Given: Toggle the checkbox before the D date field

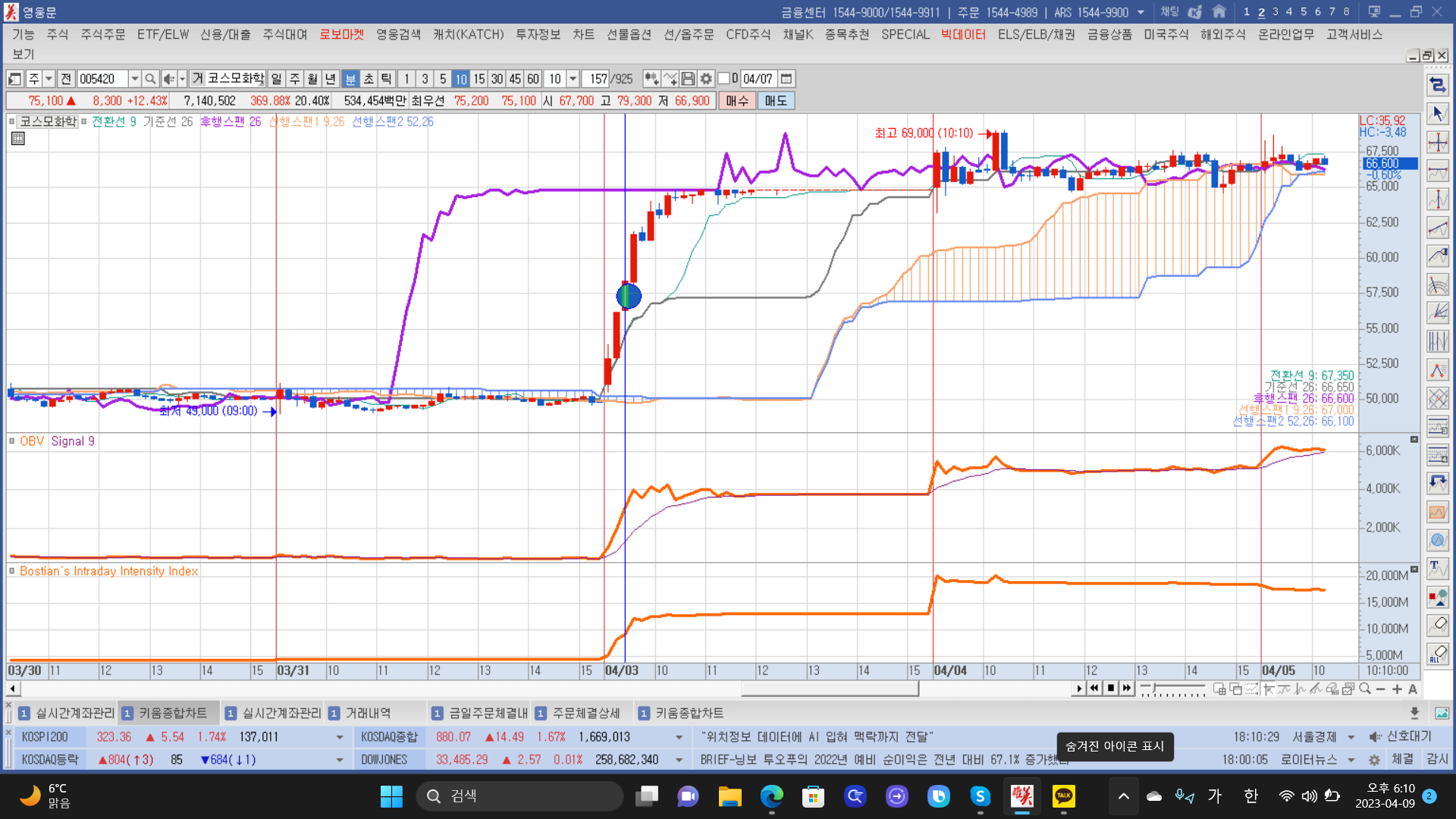Looking at the screenshot, I should coord(723,79).
